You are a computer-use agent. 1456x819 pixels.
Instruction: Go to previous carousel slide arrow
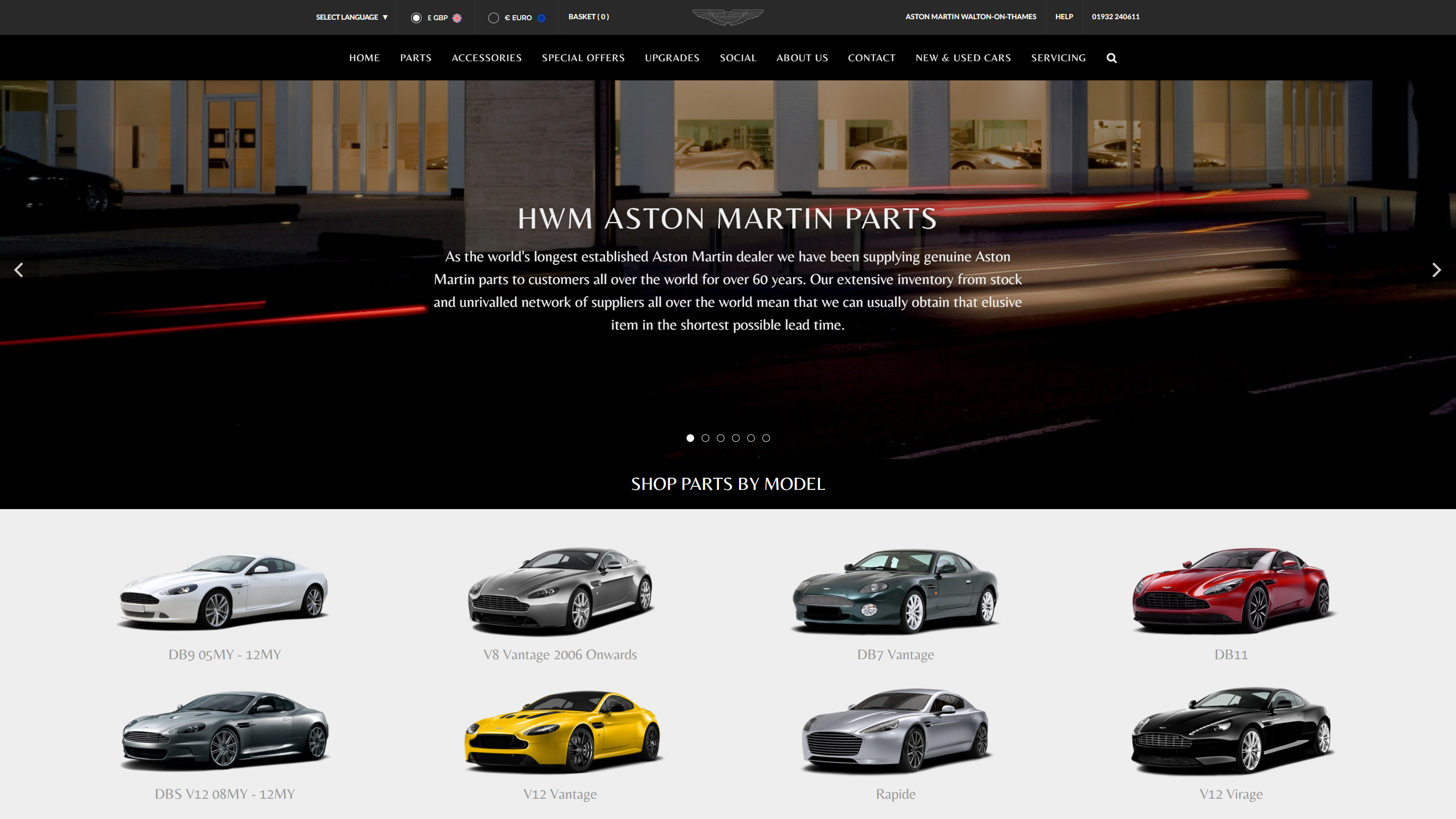click(x=19, y=270)
